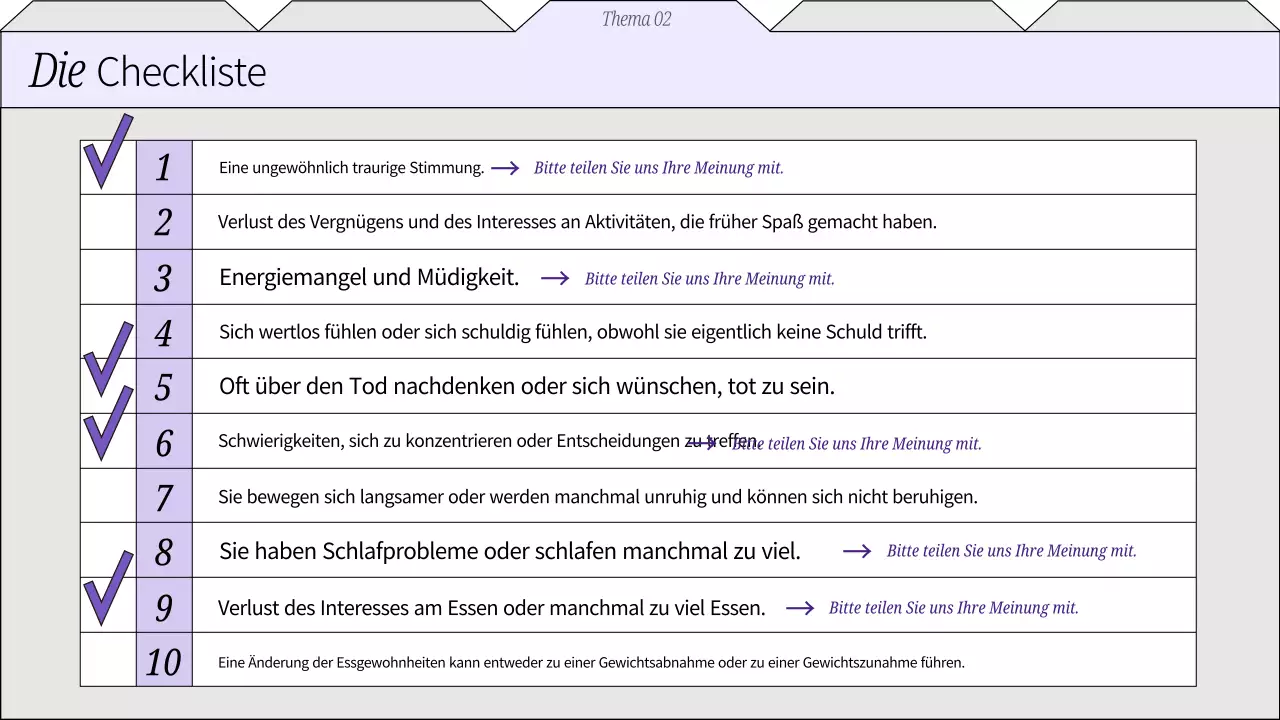This screenshot has height=720, width=1280.
Task: Check the box beside item 7
Action: coord(107,495)
